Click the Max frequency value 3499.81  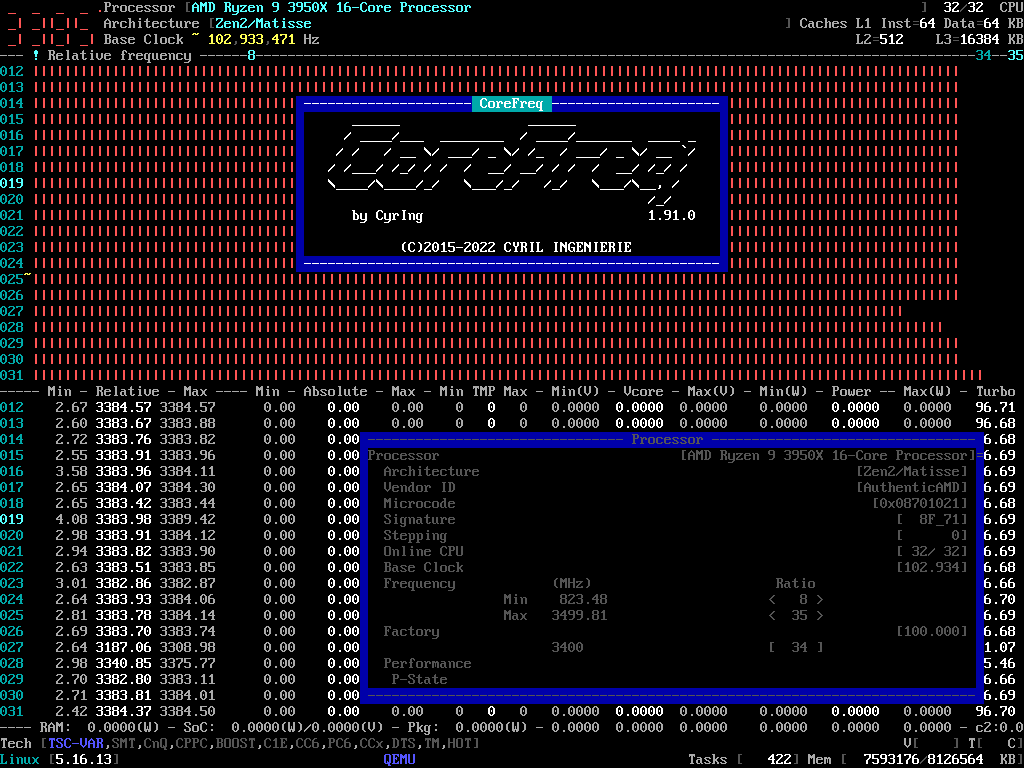click(x=579, y=616)
